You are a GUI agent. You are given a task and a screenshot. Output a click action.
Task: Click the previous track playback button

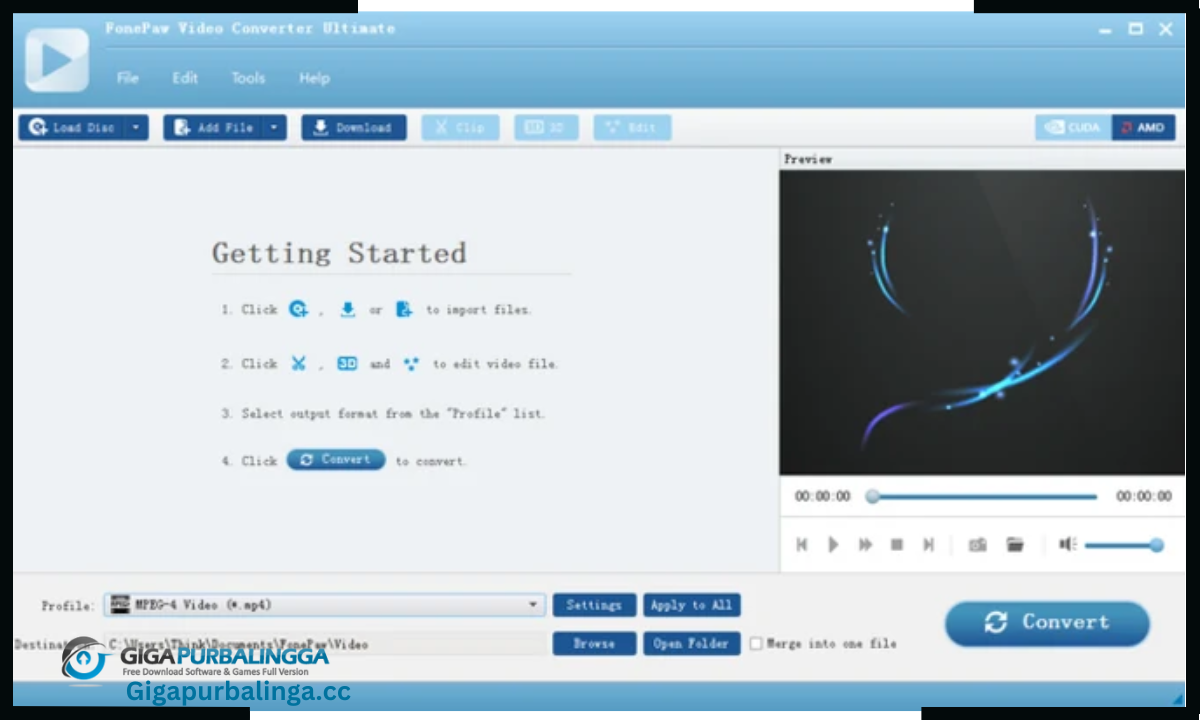[801, 544]
